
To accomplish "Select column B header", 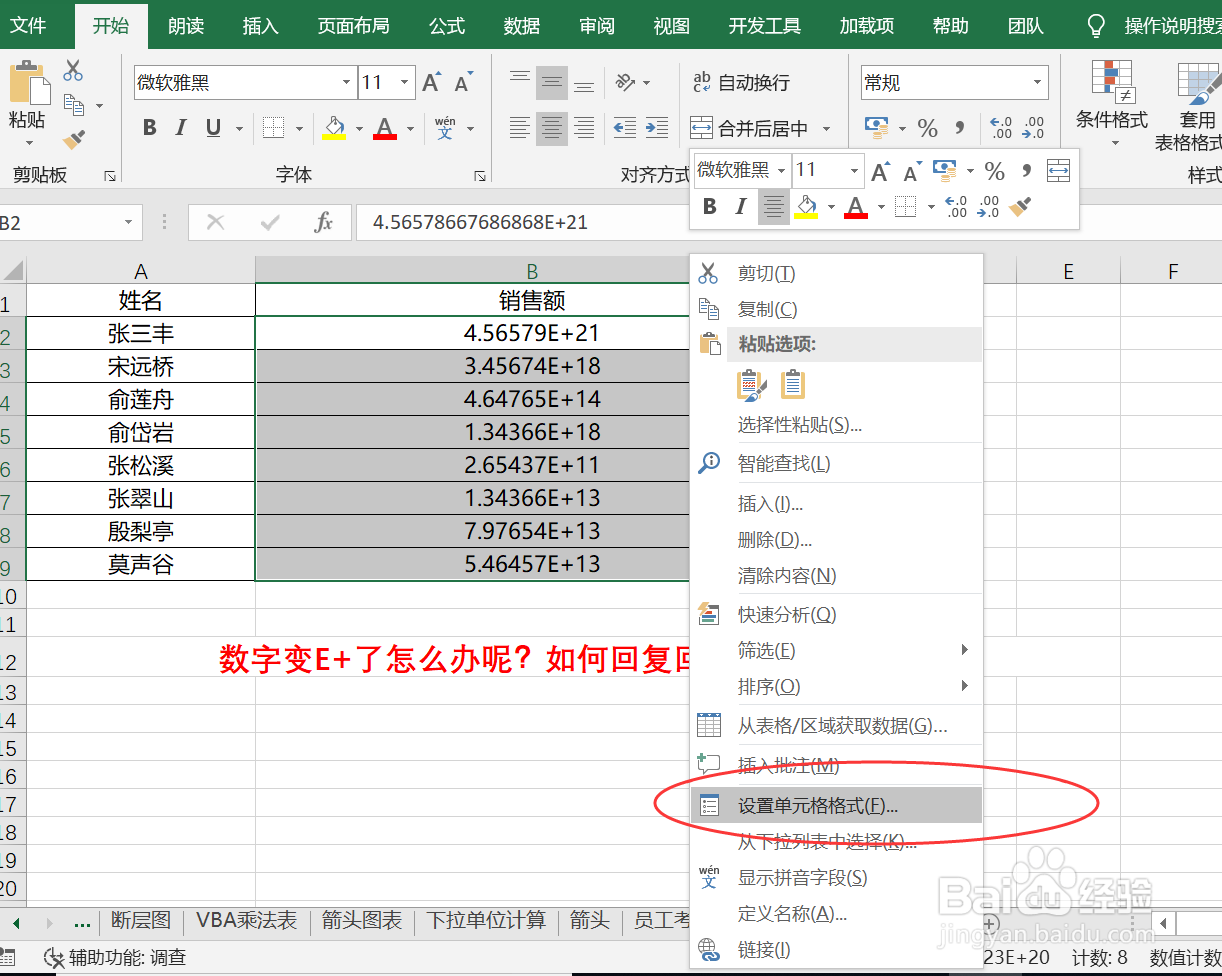I will click(532, 271).
